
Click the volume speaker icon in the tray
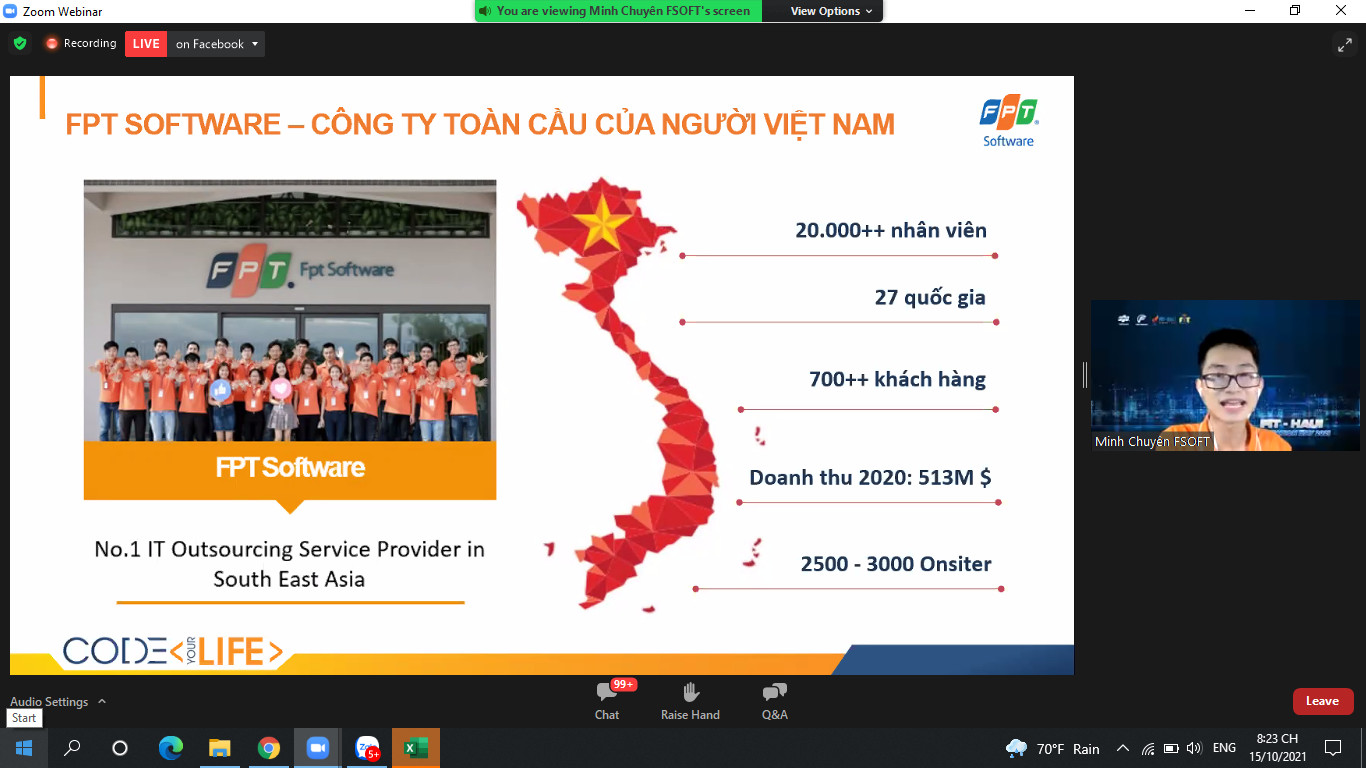pos(1194,748)
